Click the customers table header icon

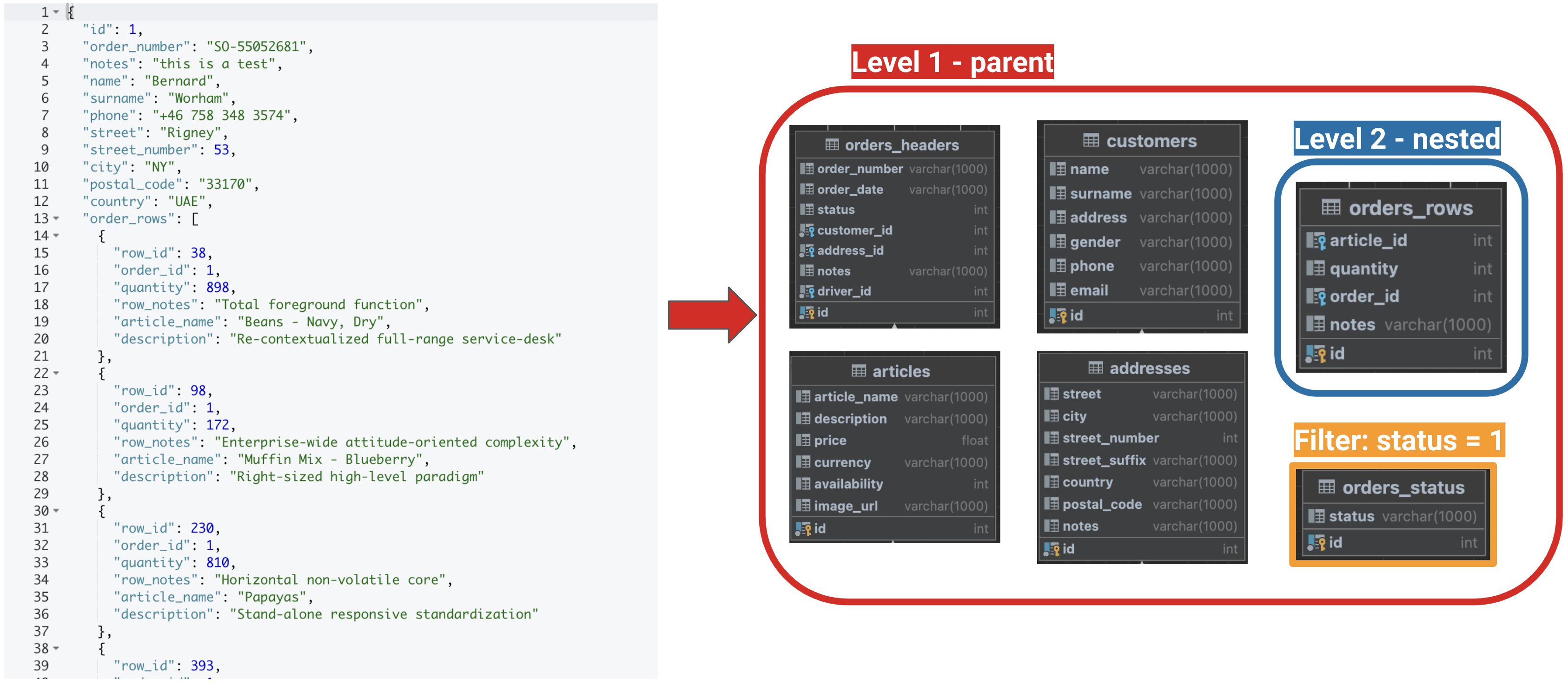tap(1091, 141)
